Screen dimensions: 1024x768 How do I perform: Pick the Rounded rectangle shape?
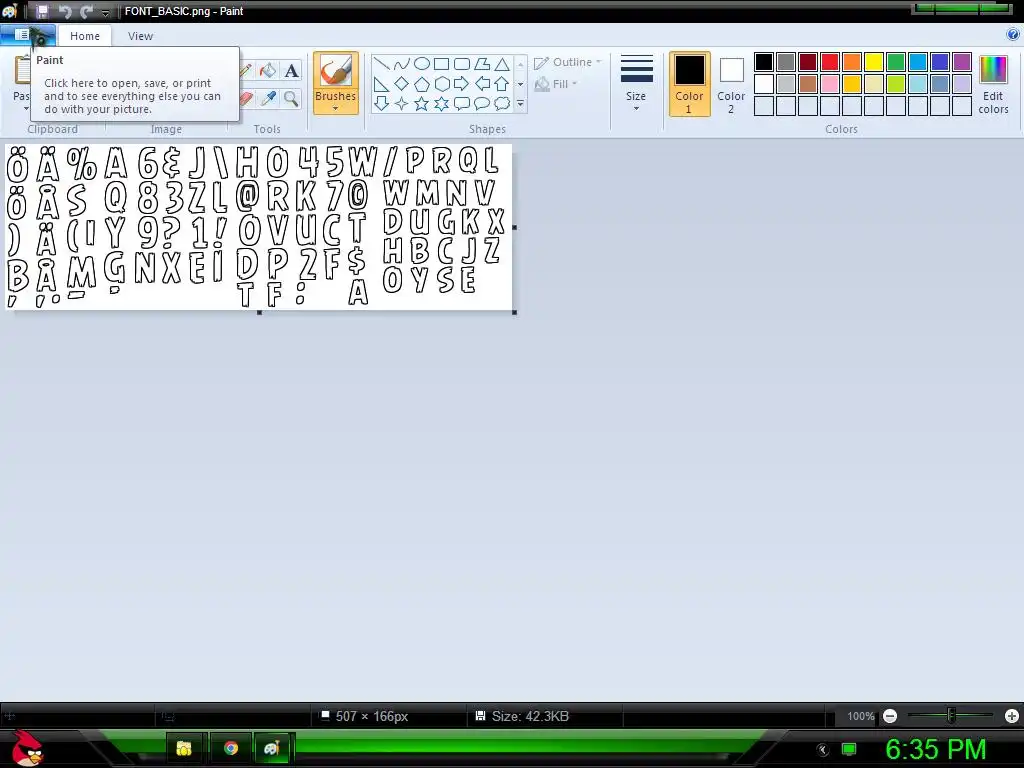coord(462,63)
